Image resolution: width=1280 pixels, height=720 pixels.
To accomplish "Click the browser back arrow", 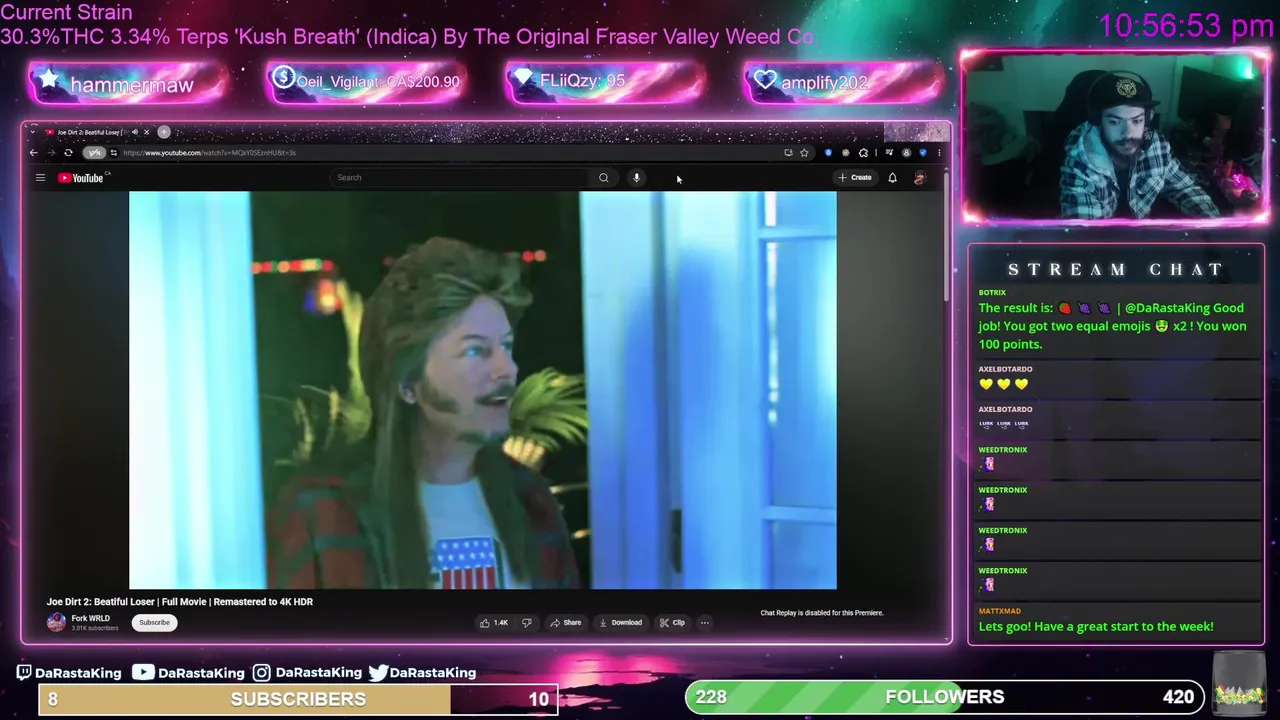I will pyautogui.click(x=33, y=153).
